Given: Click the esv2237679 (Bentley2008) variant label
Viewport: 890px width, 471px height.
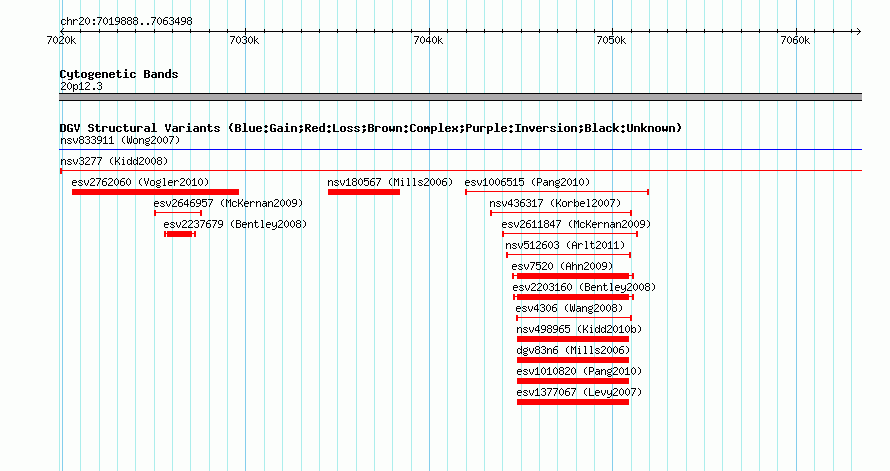Looking at the screenshot, I should coord(235,224).
